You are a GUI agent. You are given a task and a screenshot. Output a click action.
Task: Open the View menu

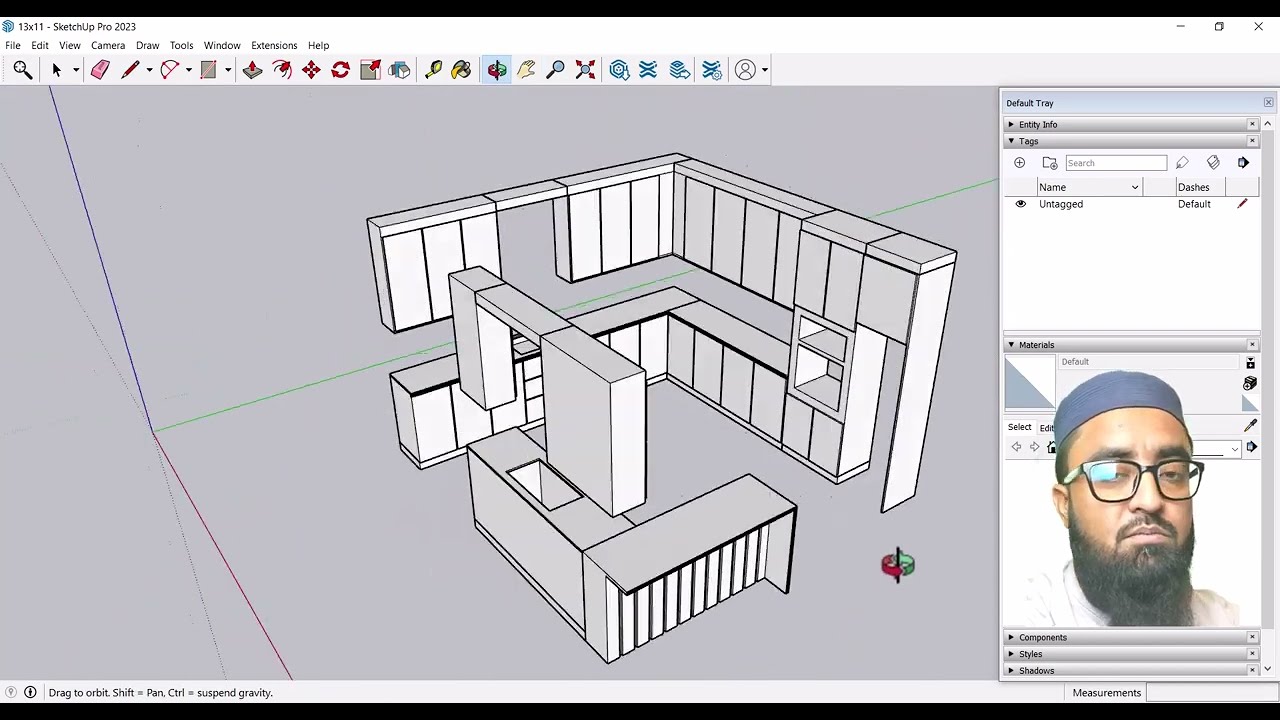[70, 45]
